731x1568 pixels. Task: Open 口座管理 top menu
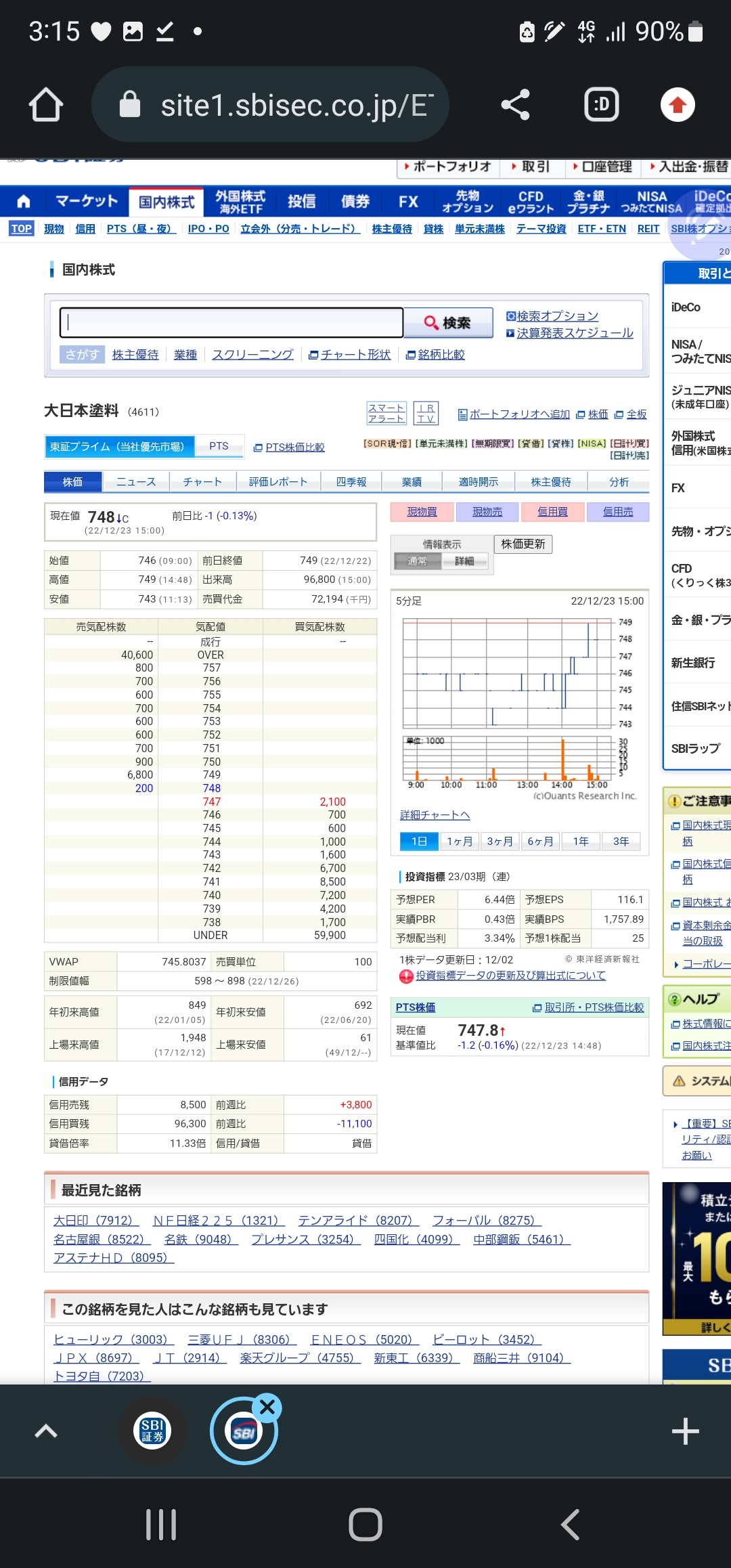(x=602, y=167)
